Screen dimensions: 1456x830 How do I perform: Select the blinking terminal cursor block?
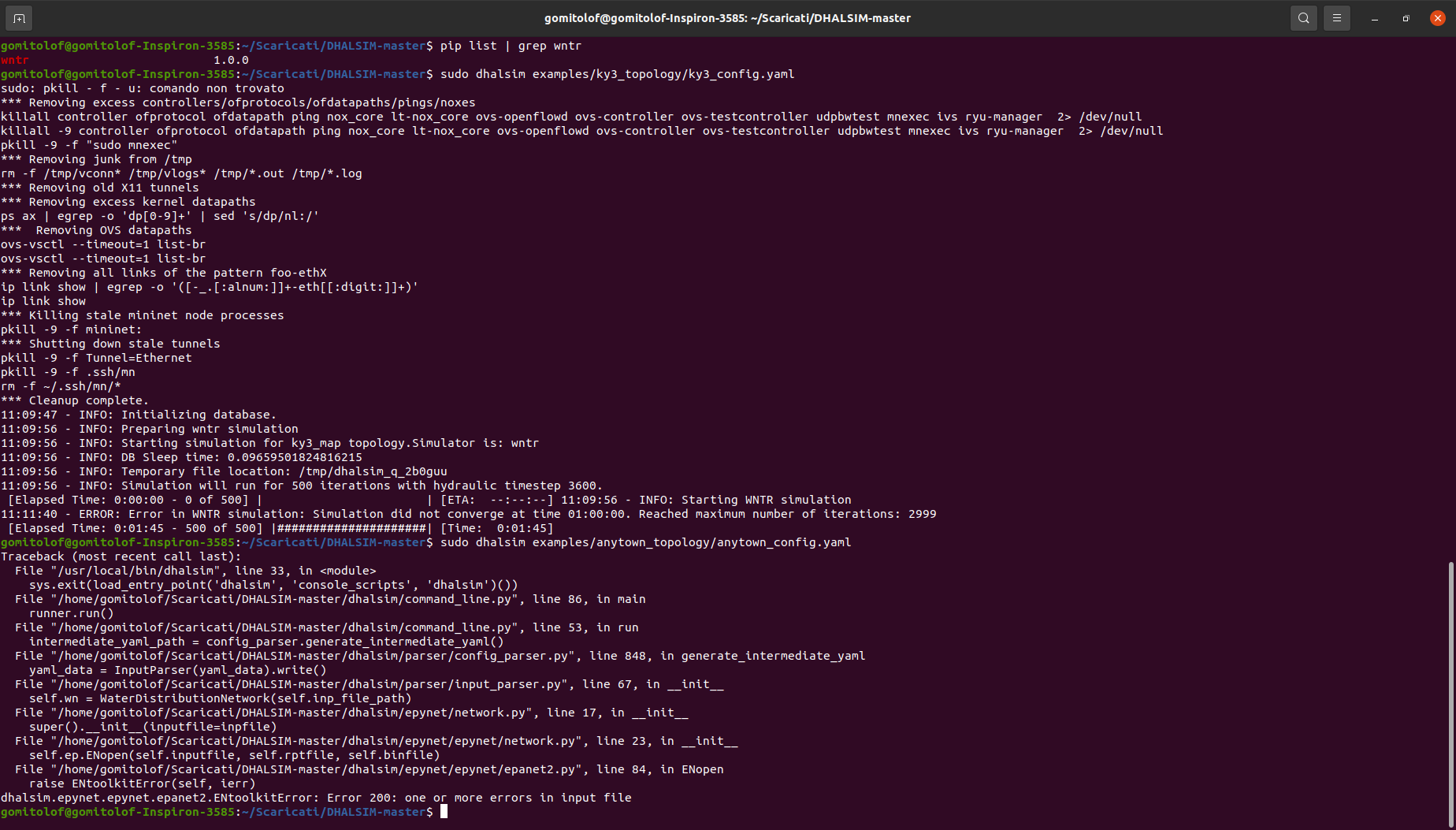[442, 812]
